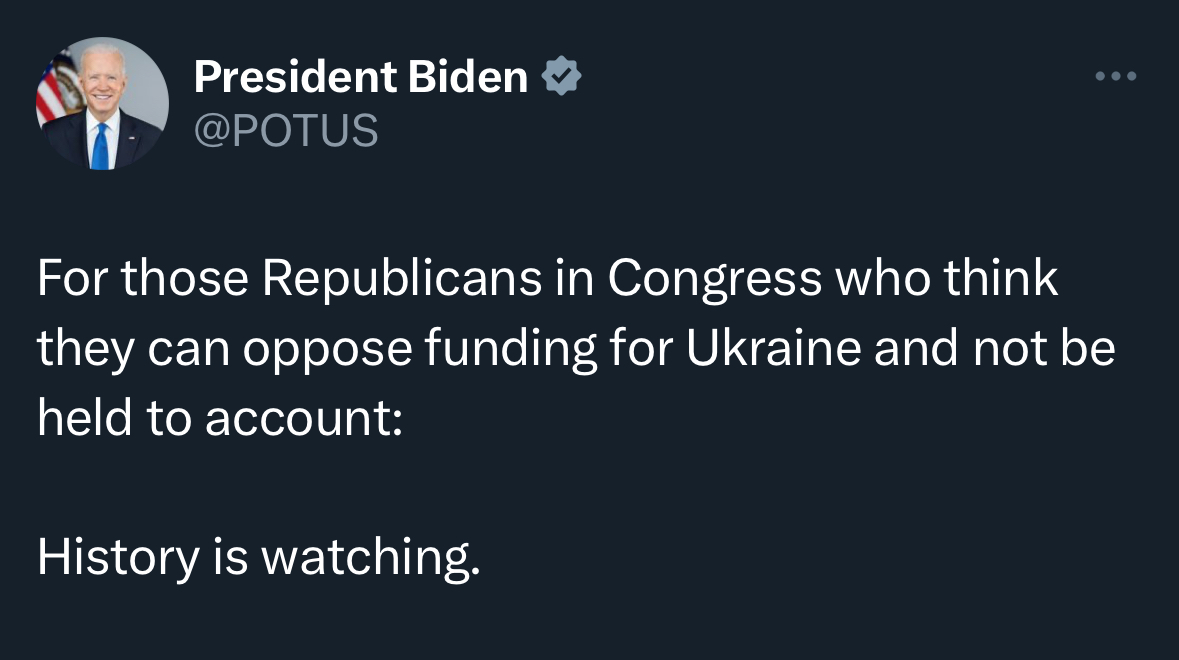This screenshot has height=660, width=1179.
Task: Click the word "think" ending the first line
Action: 1001,279
